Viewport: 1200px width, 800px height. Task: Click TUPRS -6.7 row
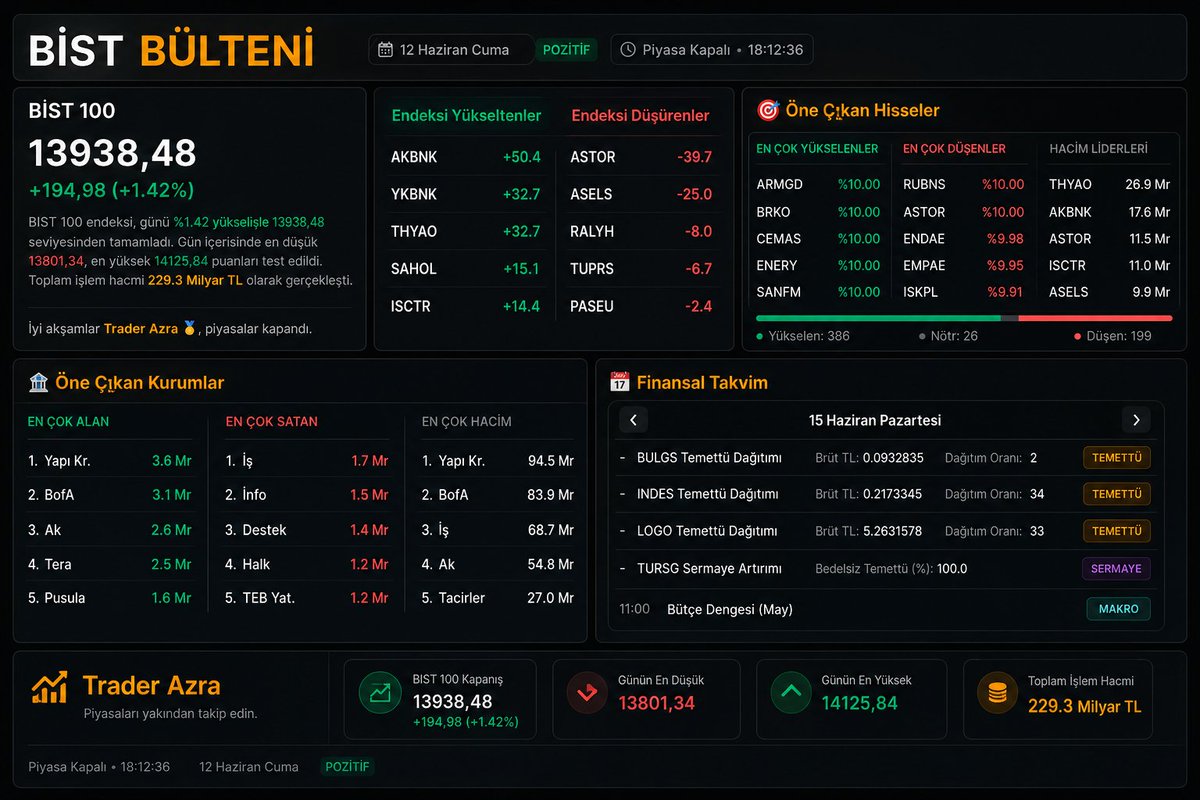641,269
